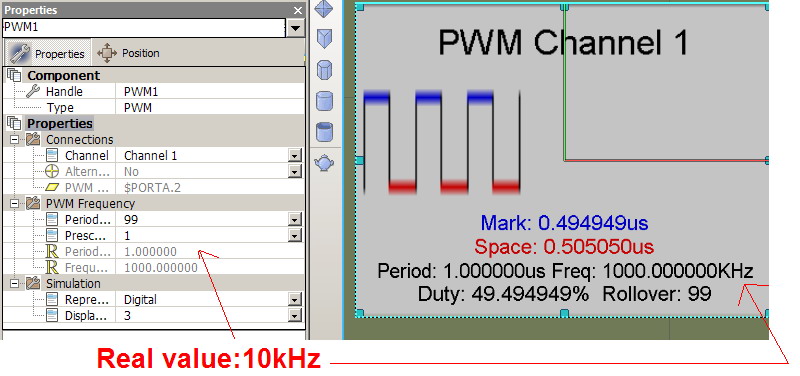Click the bottom-middle cyan selection handle
The height and width of the screenshot is (376, 800).
[x=564, y=313]
